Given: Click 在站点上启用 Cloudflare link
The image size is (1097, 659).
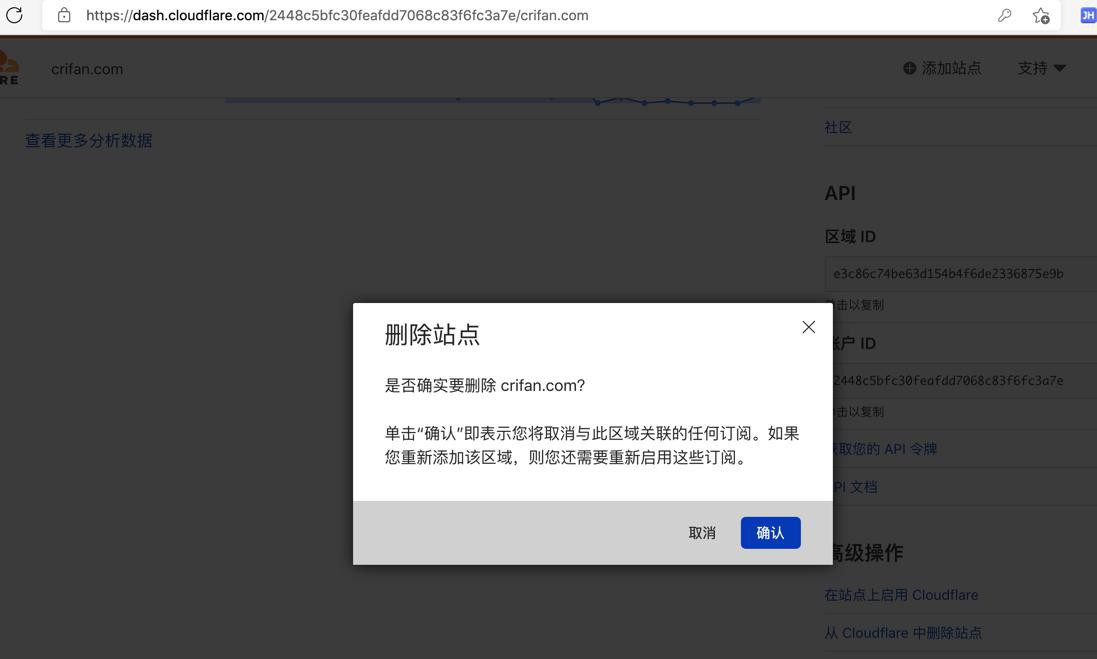Looking at the screenshot, I should [x=901, y=595].
